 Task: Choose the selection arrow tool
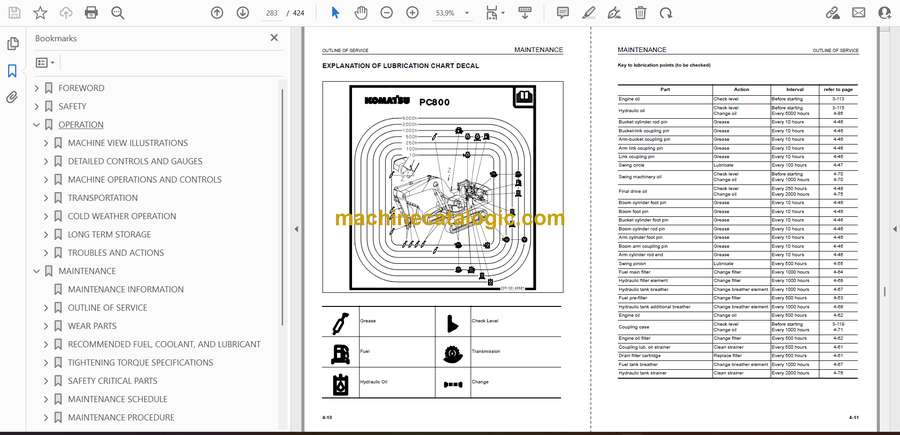point(335,13)
